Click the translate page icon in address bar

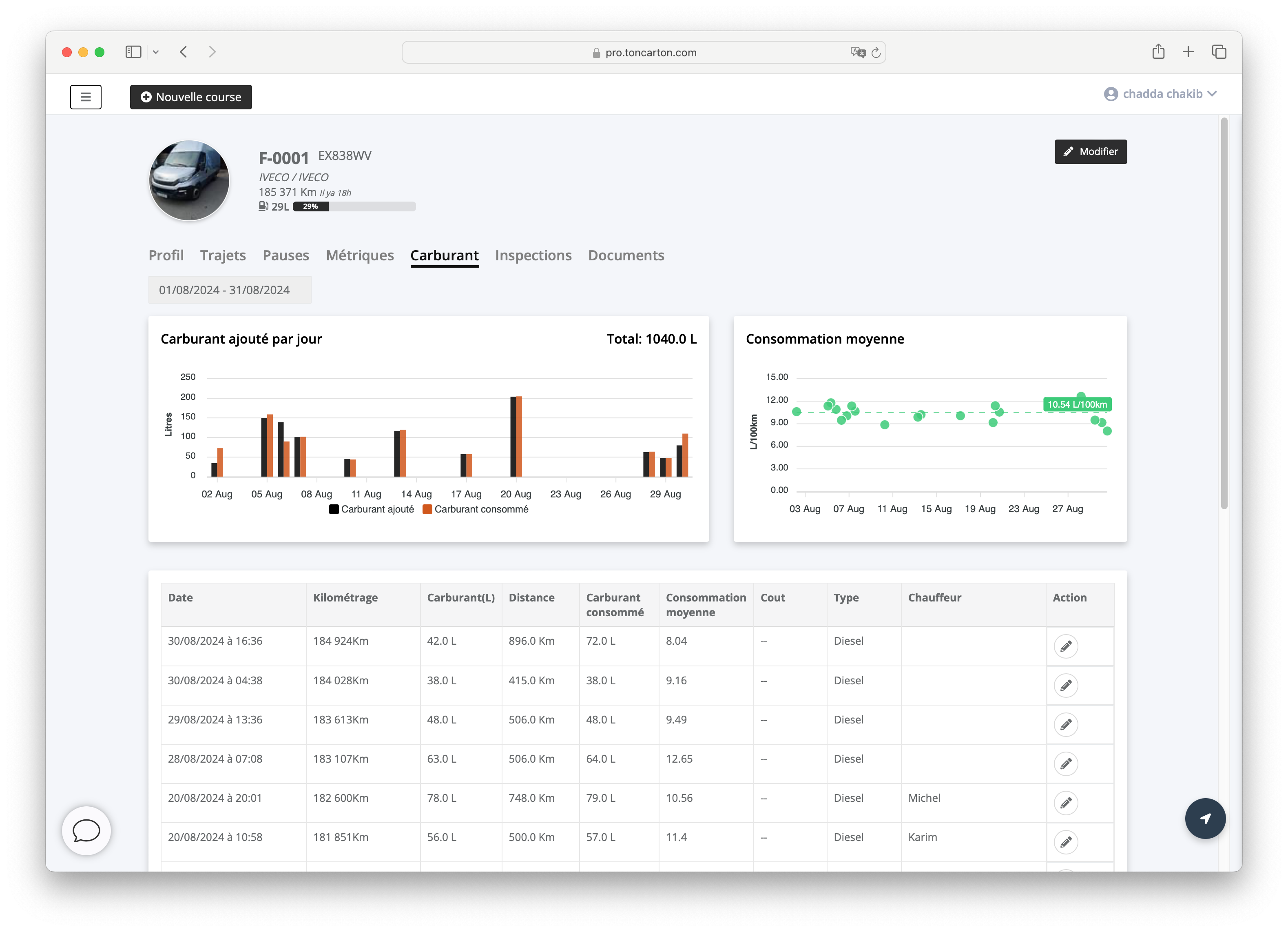(x=858, y=52)
